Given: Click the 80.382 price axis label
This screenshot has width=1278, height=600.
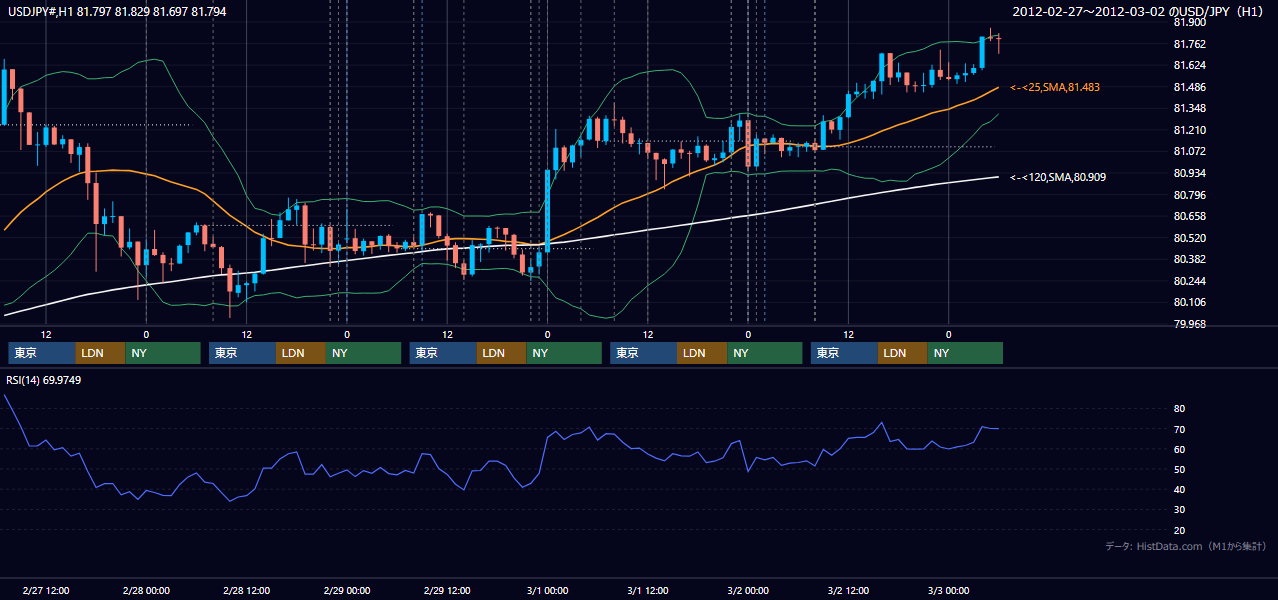Looking at the screenshot, I should tap(1189, 259).
